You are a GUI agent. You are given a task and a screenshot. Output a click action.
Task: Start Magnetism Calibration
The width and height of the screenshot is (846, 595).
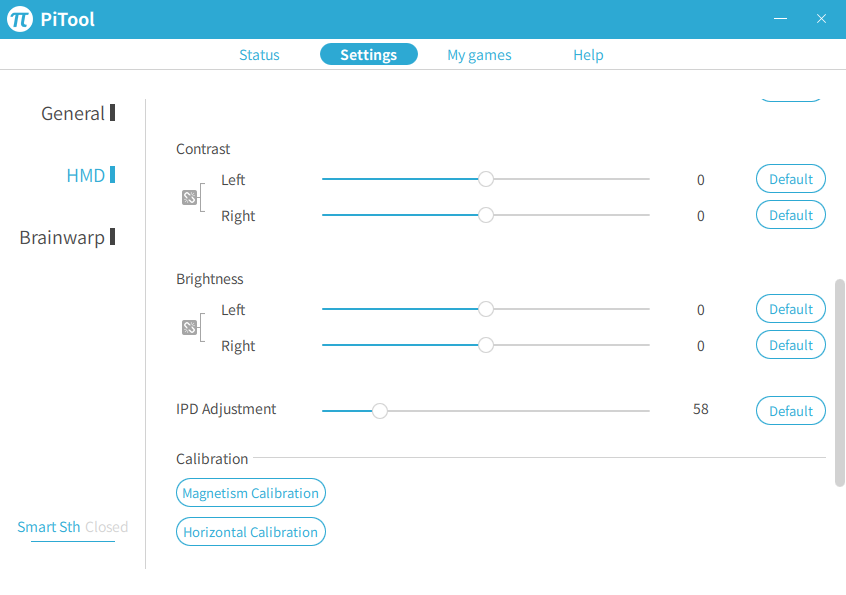(250, 493)
